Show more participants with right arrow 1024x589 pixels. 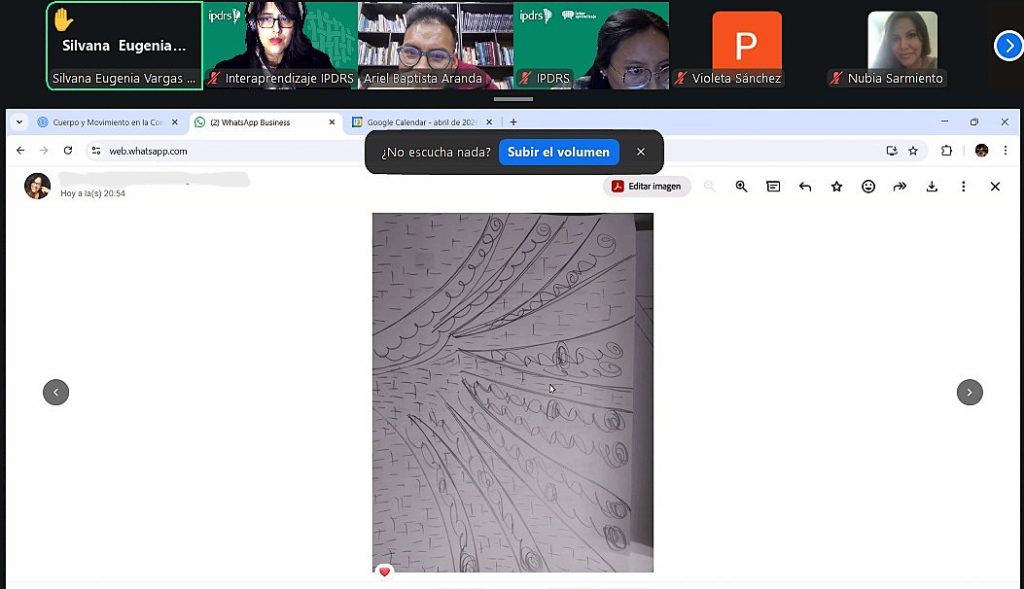click(1008, 46)
